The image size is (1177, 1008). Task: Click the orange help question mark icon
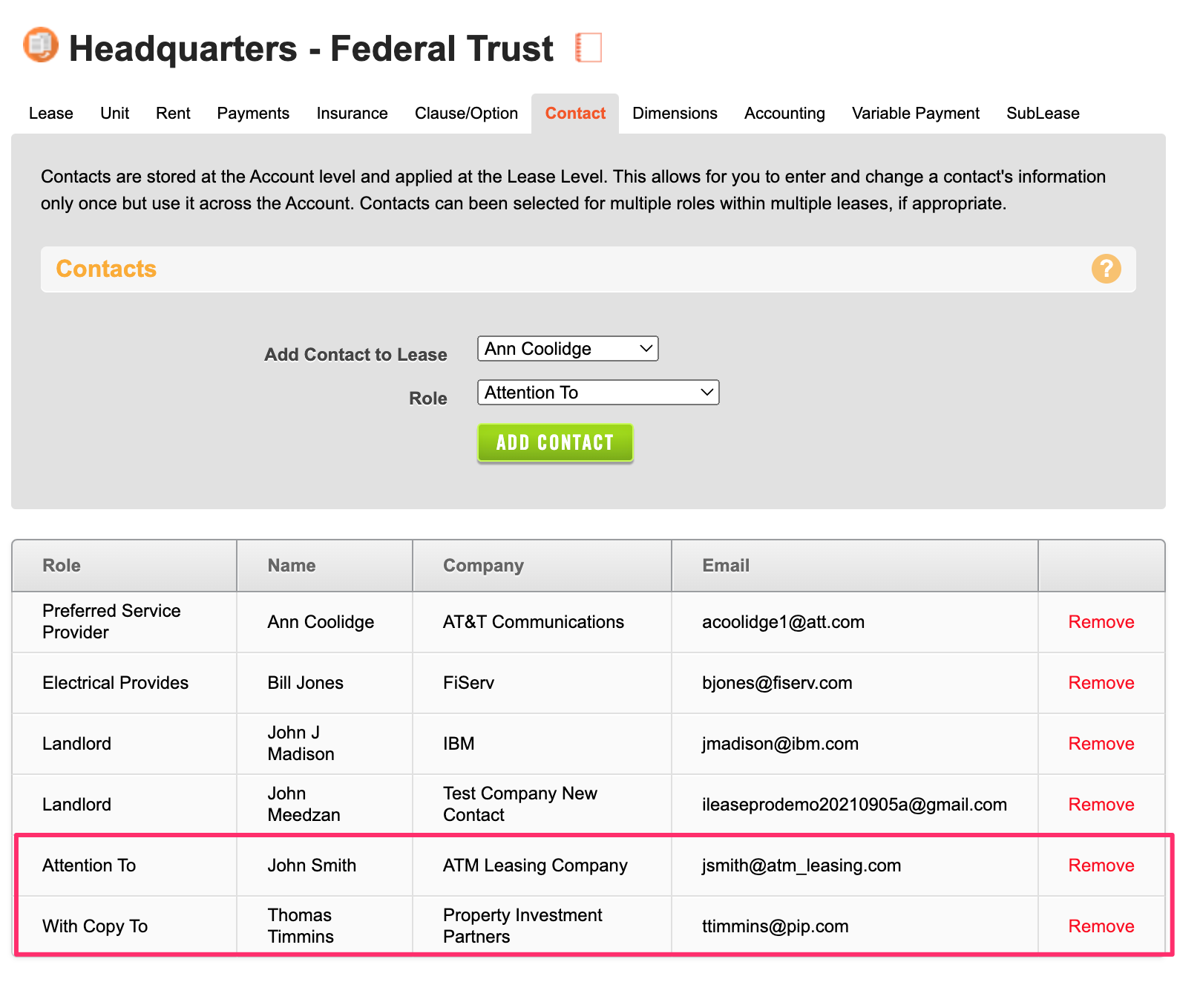(x=1105, y=269)
